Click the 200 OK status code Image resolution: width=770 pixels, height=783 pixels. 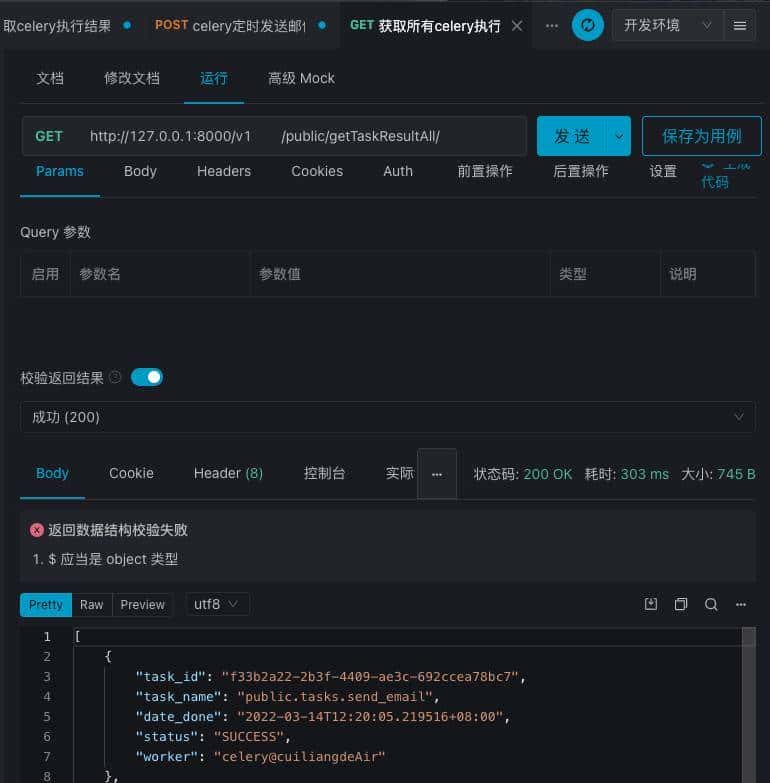tap(548, 474)
